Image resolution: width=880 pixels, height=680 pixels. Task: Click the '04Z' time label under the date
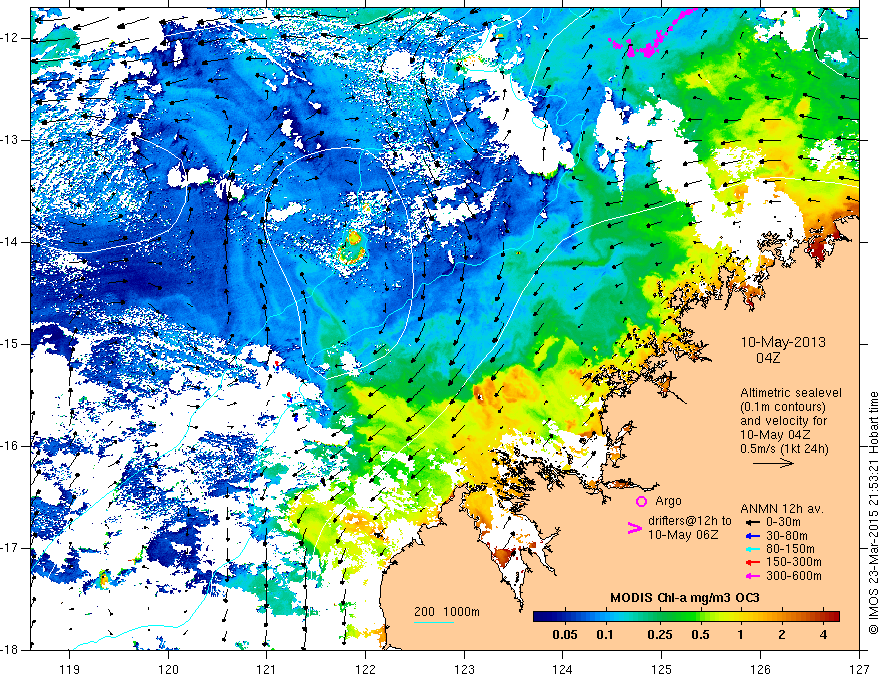click(768, 358)
